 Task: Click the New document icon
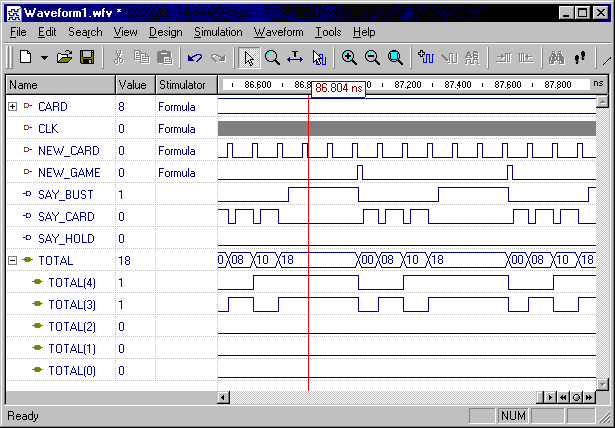[26, 58]
